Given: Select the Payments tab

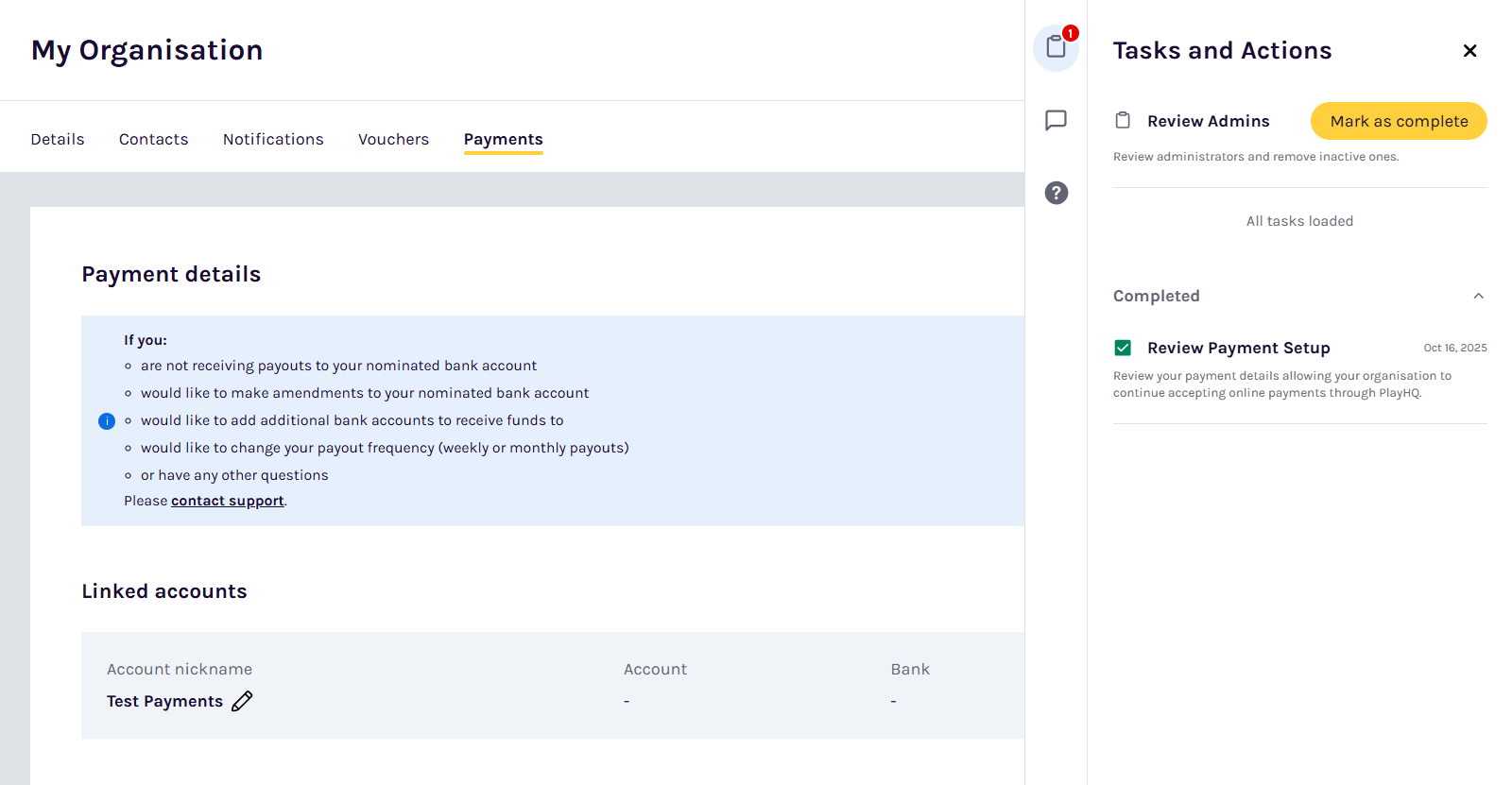Looking at the screenshot, I should (503, 140).
